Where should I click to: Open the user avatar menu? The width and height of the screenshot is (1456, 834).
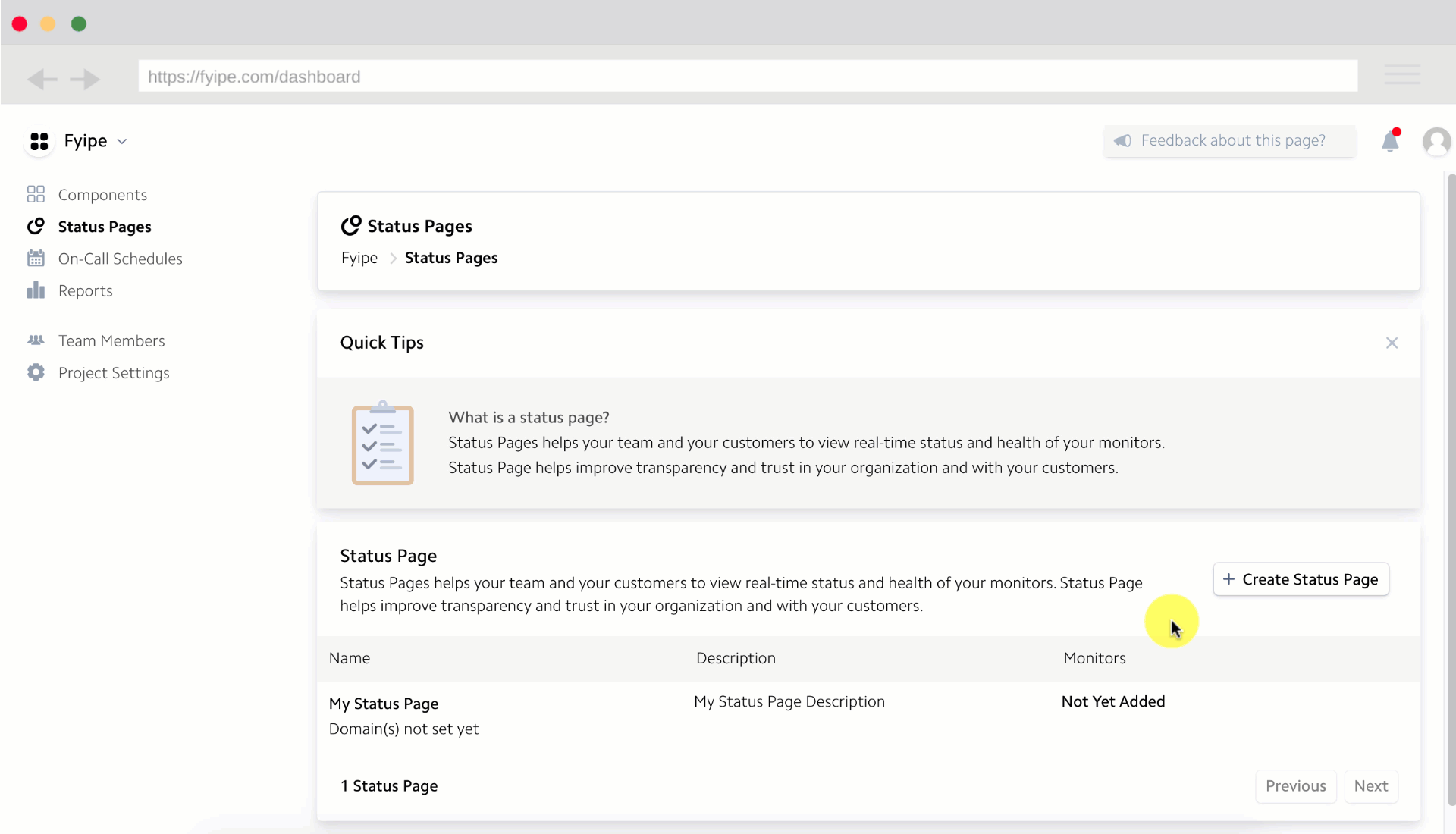[1437, 141]
